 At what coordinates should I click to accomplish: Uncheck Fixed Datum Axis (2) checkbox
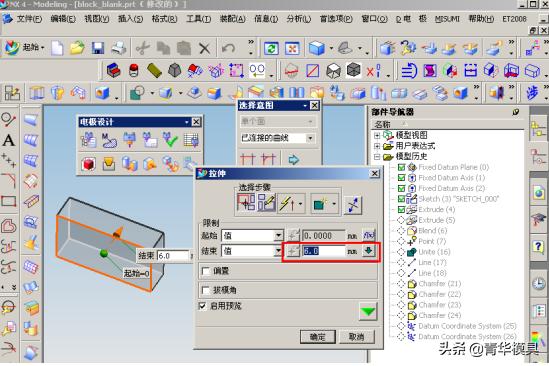click(402, 188)
